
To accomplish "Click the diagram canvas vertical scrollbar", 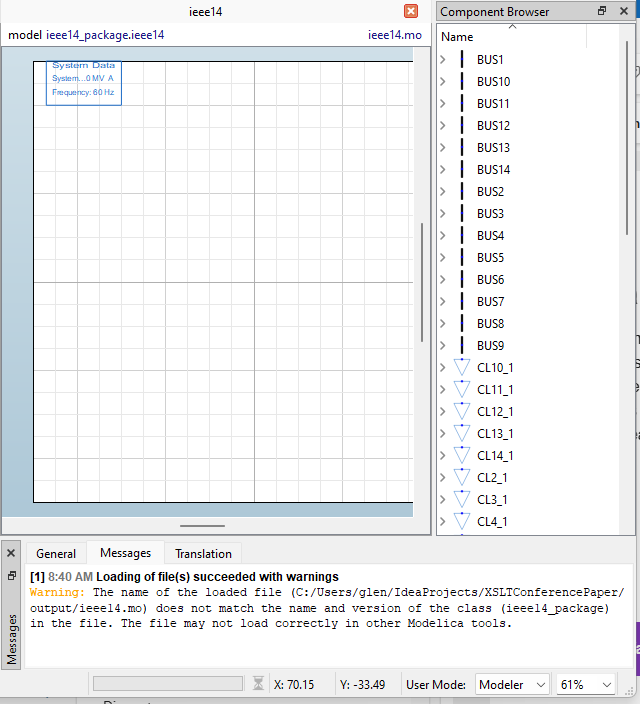I will point(422,282).
